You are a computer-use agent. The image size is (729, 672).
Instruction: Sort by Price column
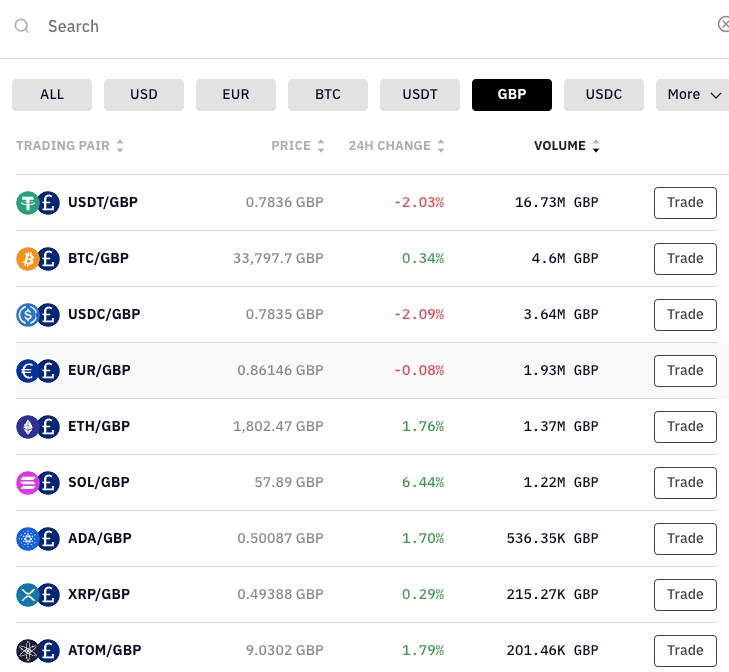point(298,146)
